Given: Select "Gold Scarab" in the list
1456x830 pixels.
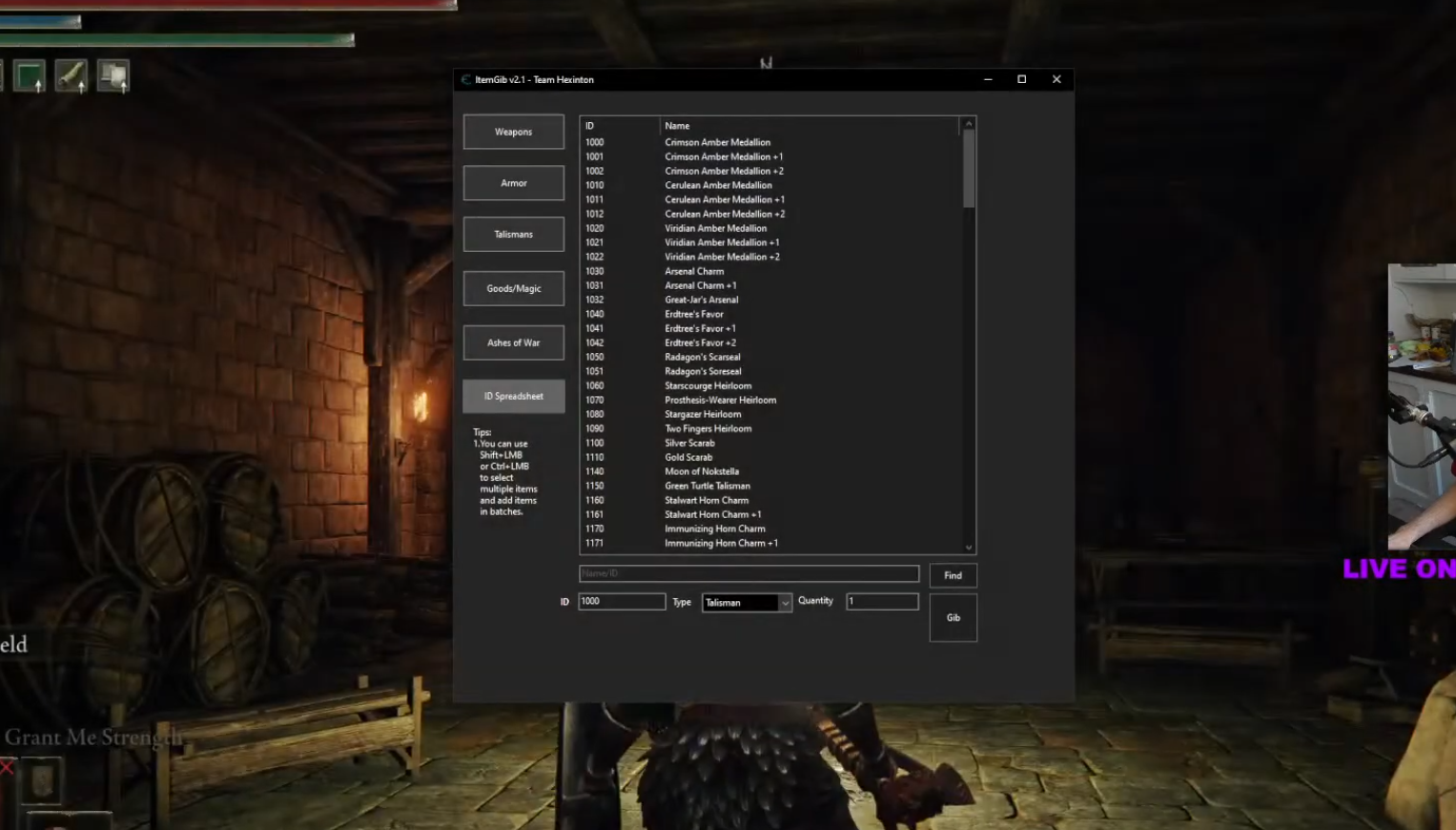Looking at the screenshot, I should 770,457.
